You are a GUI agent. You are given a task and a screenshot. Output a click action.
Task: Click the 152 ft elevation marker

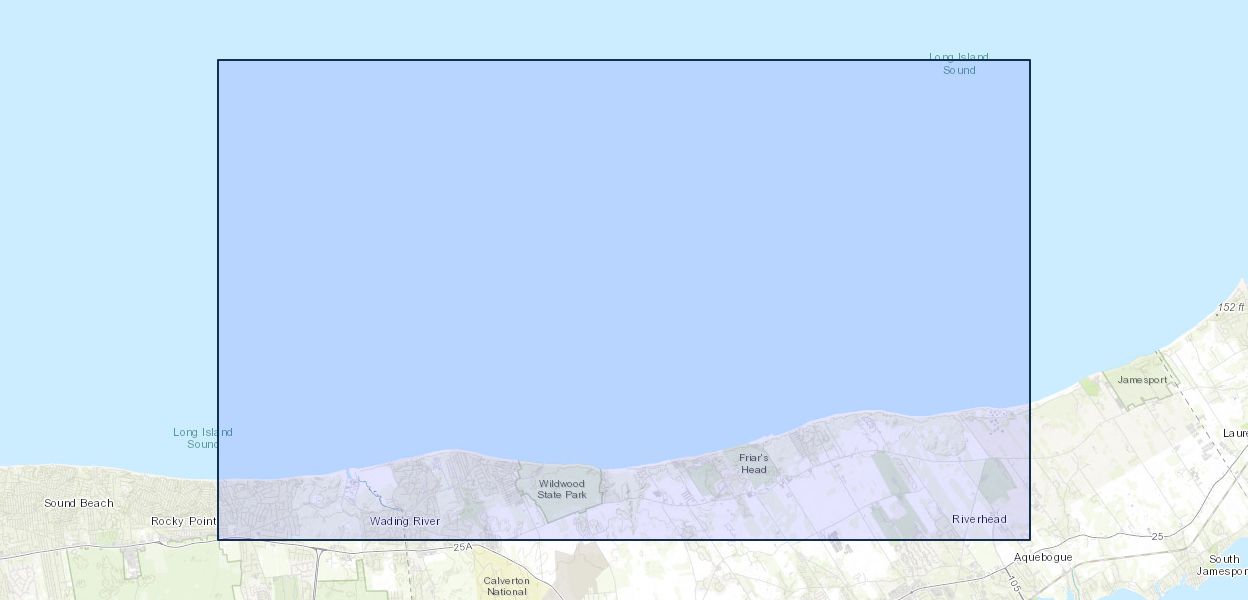click(x=1231, y=307)
